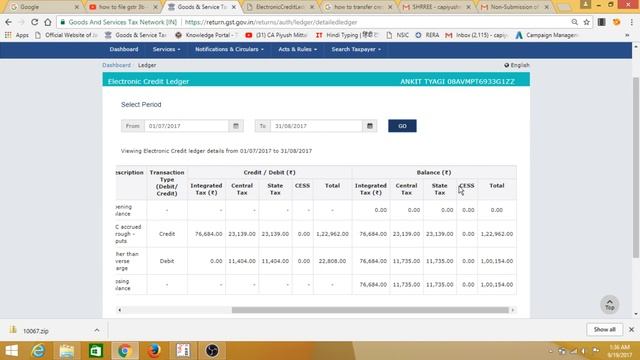The height and width of the screenshot is (360, 640).
Task: Close the downloads bar
Action: pyautogui.click(x=631, y=329)
